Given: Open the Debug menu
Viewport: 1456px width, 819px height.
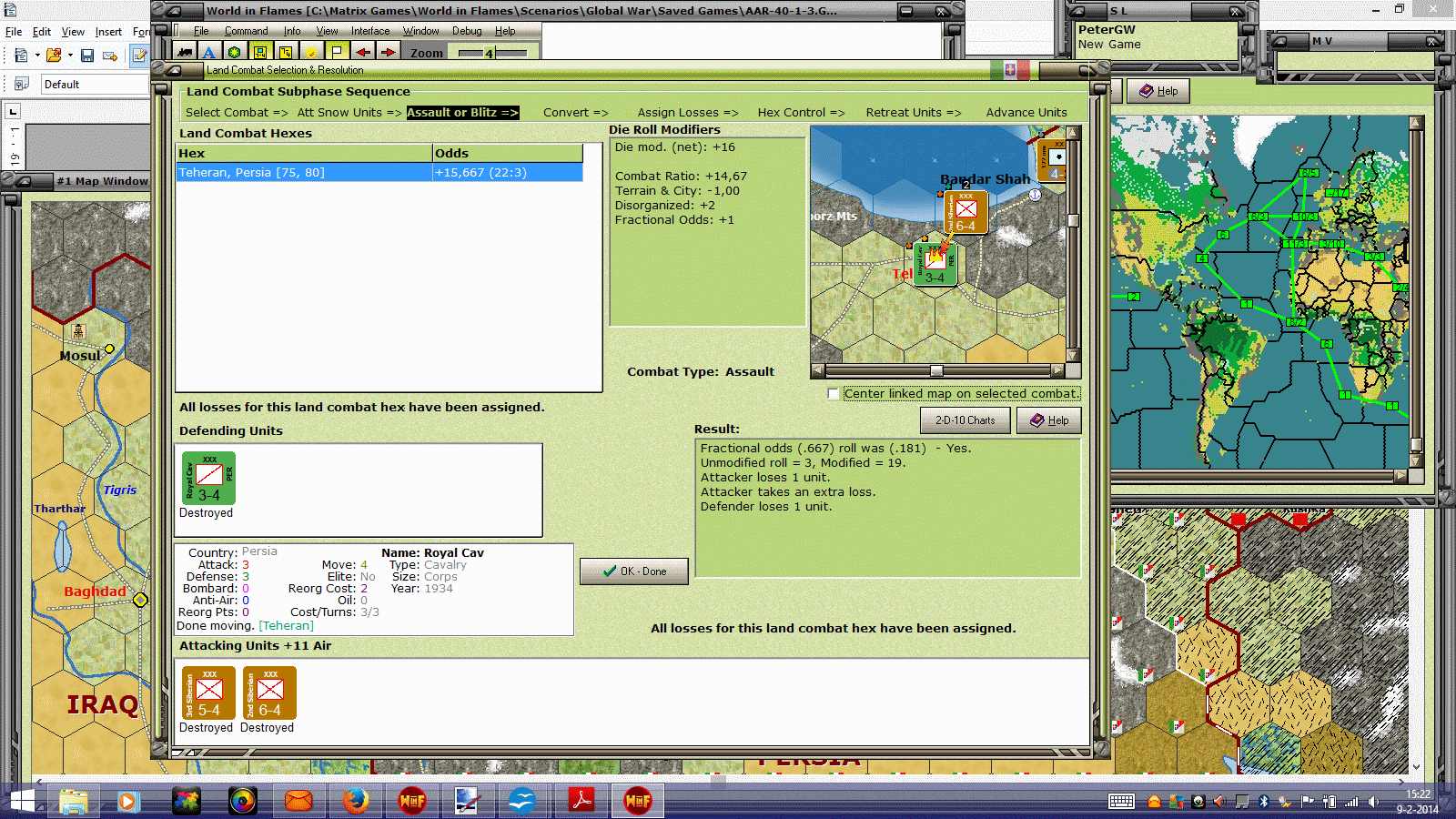Looking at the screenshot, I should coord(467,31).
